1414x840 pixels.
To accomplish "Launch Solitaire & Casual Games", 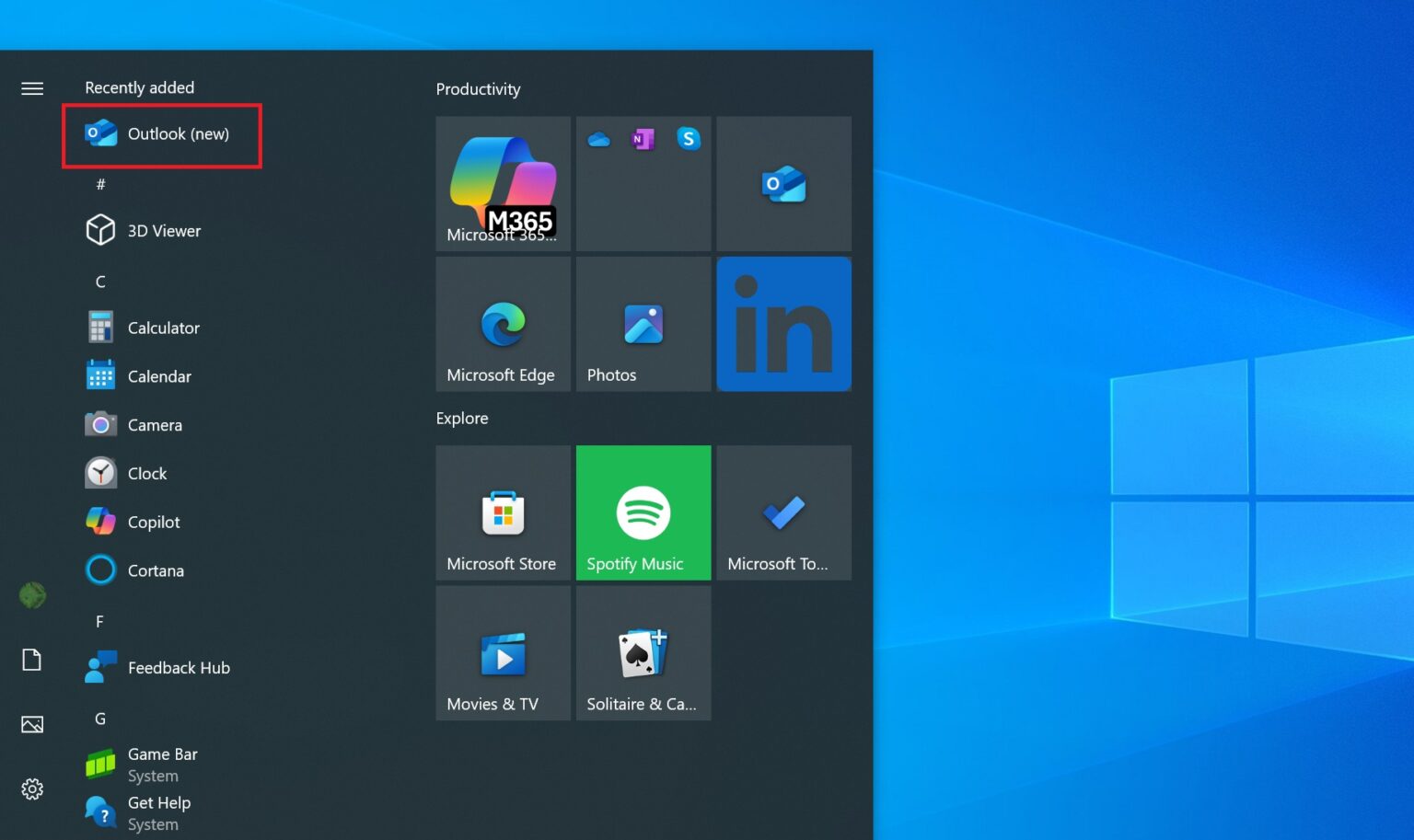I will (x=643, y=653).
